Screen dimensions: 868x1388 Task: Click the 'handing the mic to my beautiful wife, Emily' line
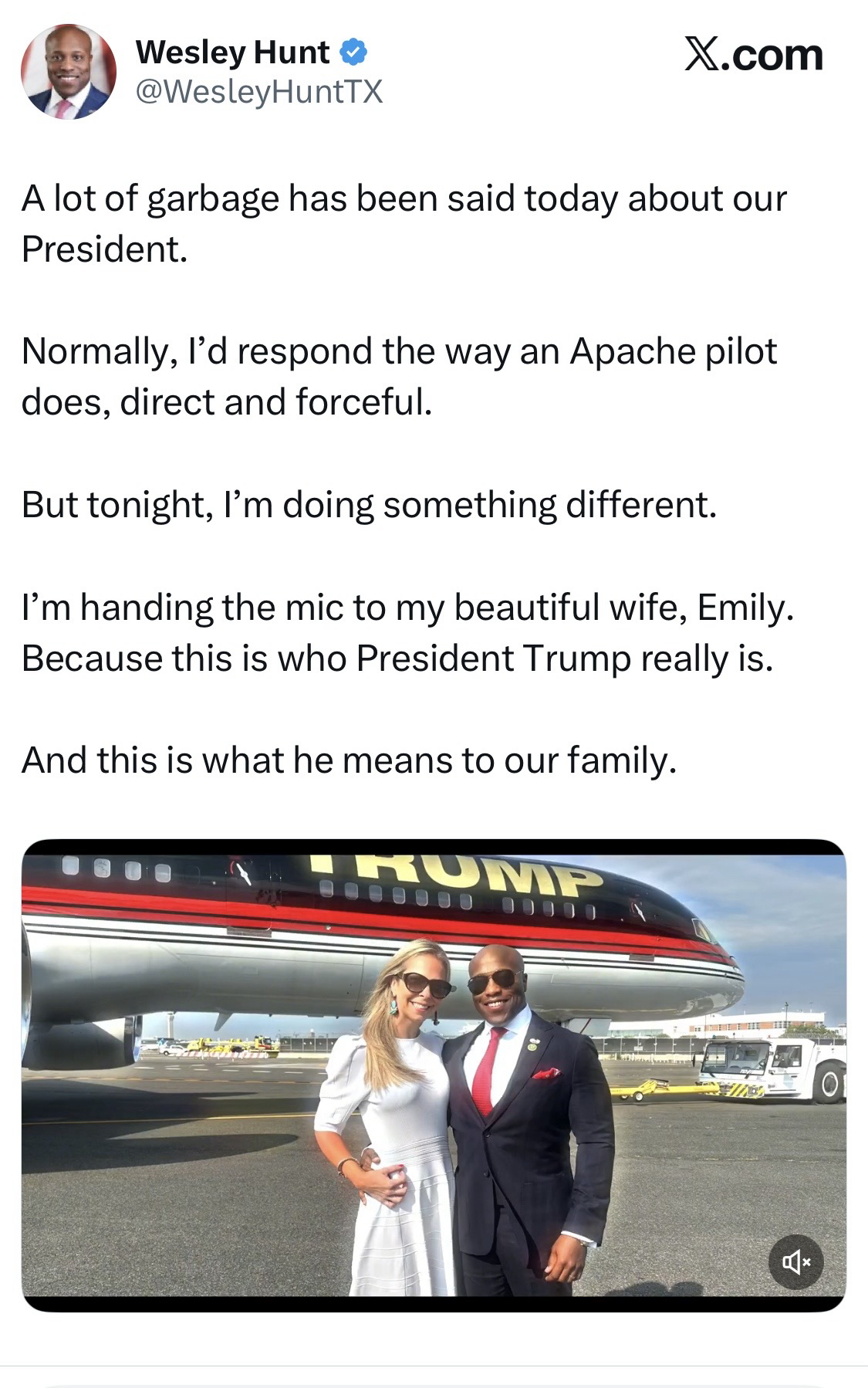(x=407, y=608)
